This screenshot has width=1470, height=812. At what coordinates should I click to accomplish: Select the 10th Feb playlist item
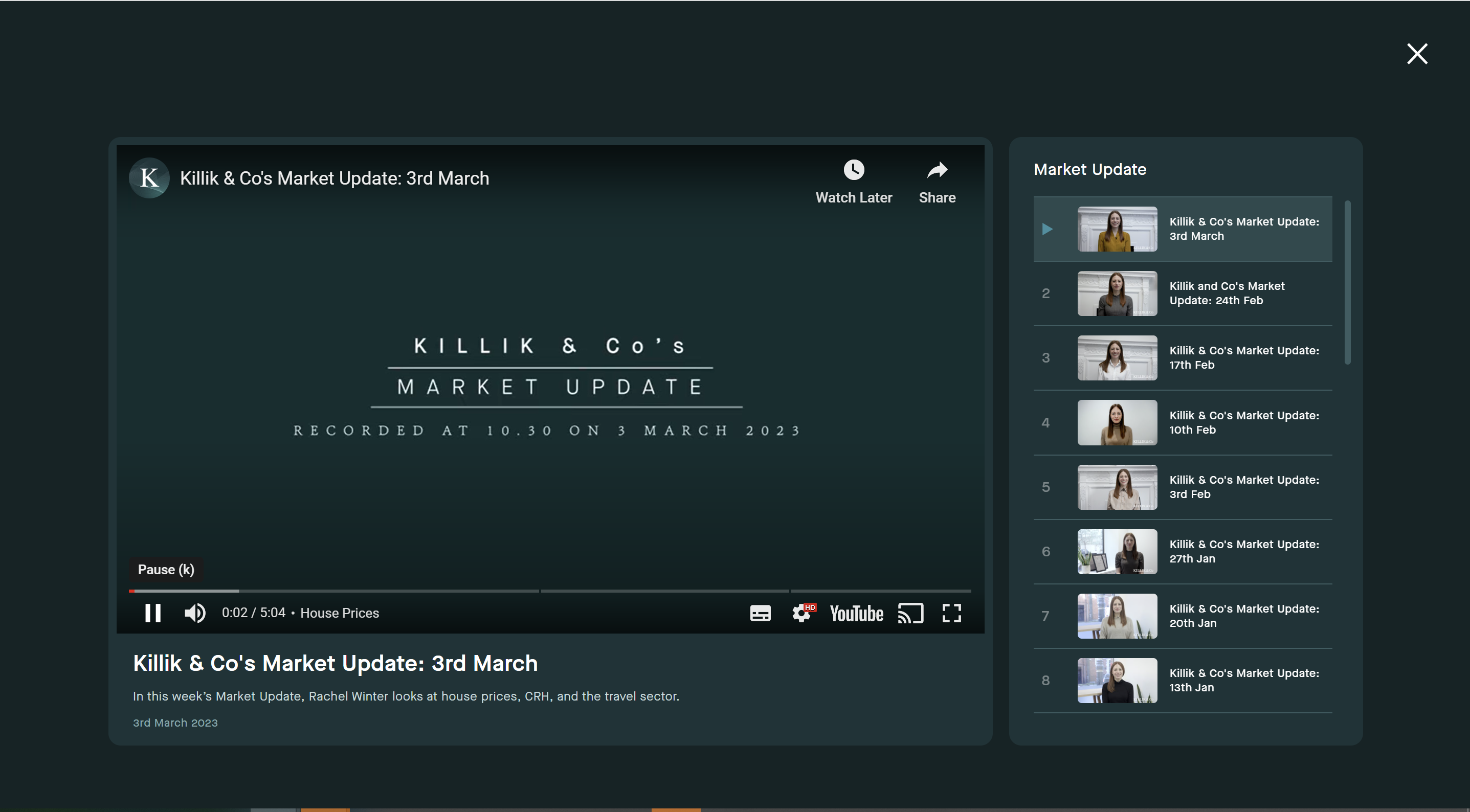(1243, 422)
